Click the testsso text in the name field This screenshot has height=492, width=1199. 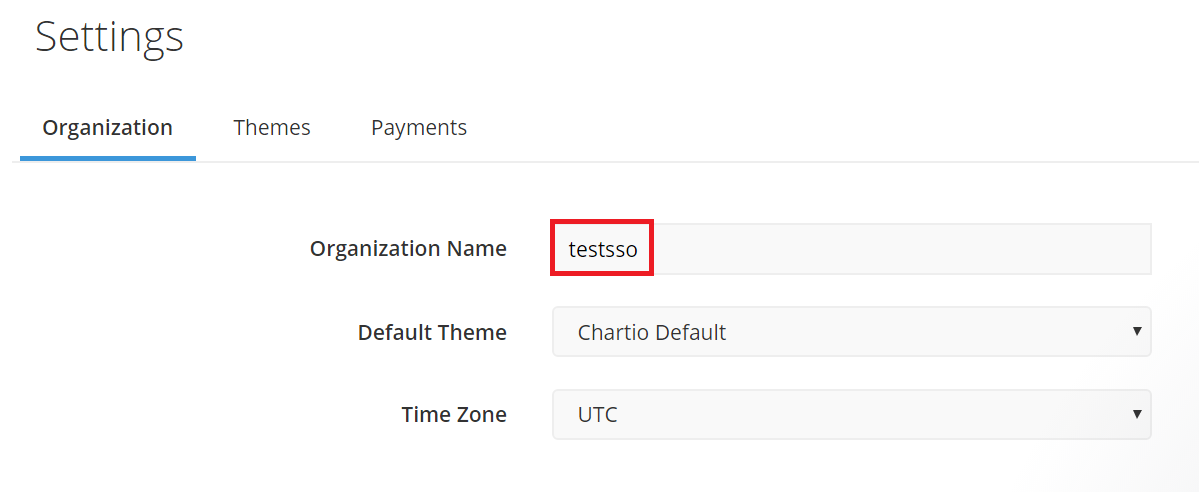[x=603, y=249]
